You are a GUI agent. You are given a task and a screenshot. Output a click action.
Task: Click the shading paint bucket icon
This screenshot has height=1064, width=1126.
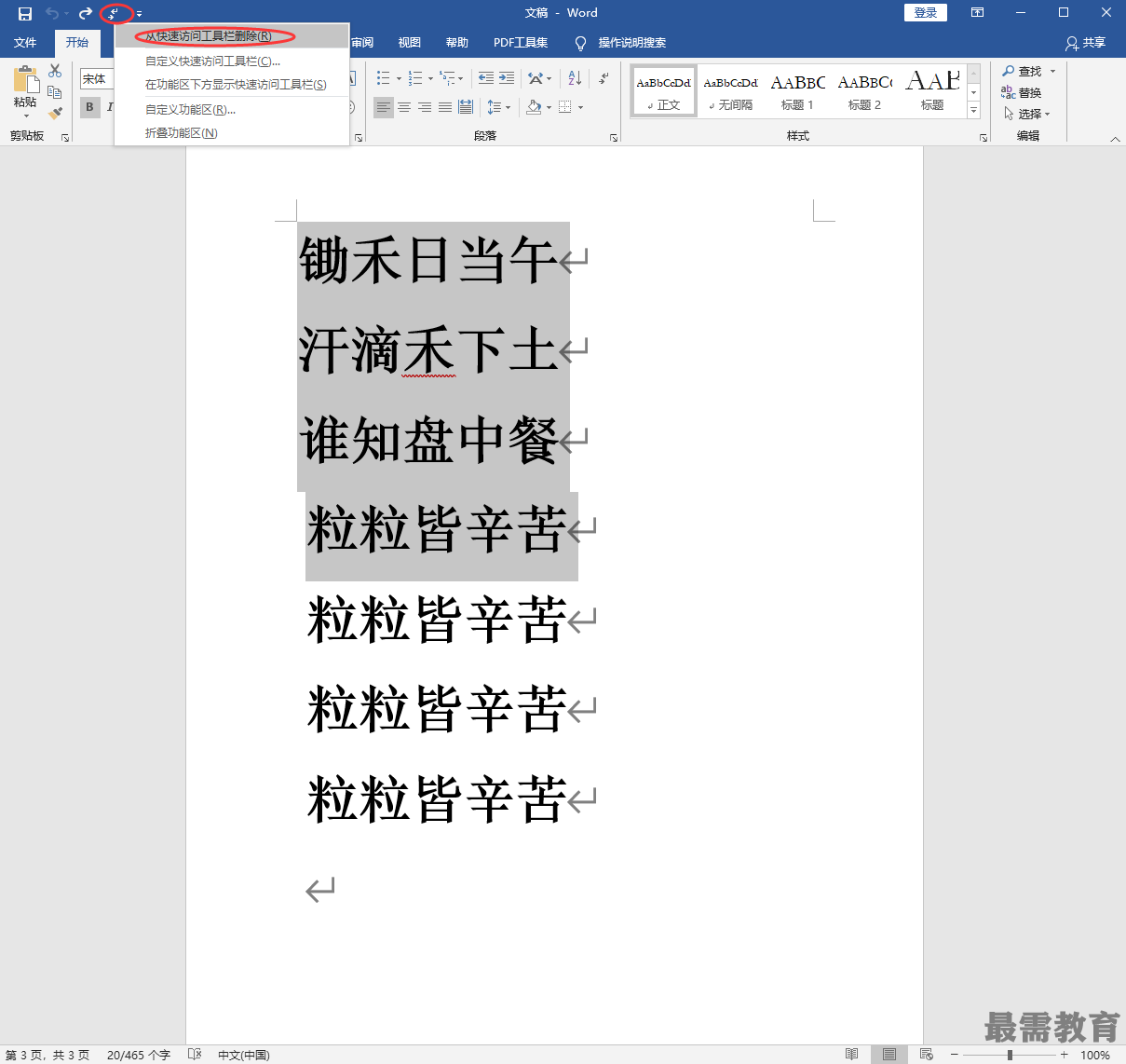click(534, 107)
